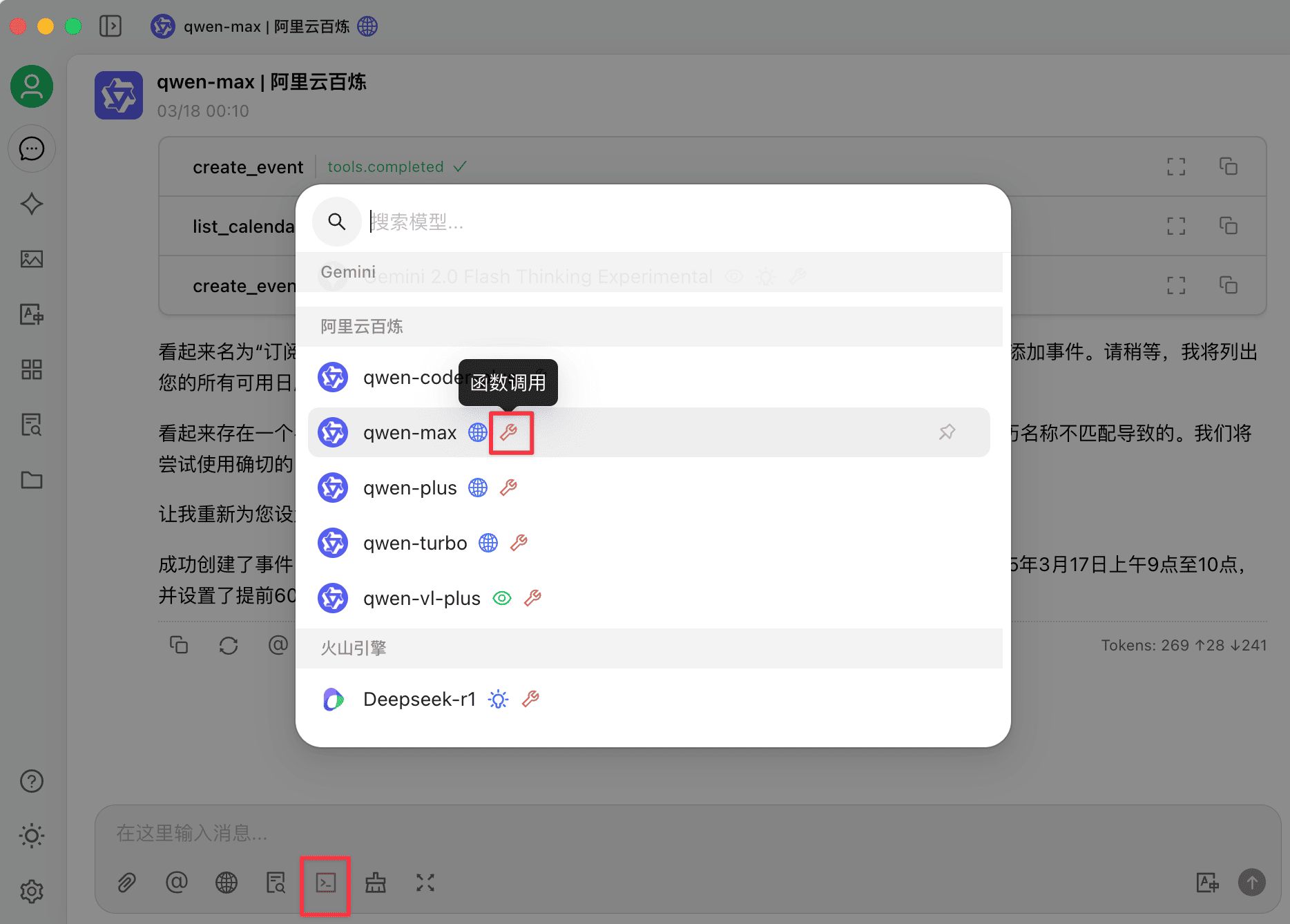Select the qwen-turbo model

pyautogui.click(x=649, y=543)
